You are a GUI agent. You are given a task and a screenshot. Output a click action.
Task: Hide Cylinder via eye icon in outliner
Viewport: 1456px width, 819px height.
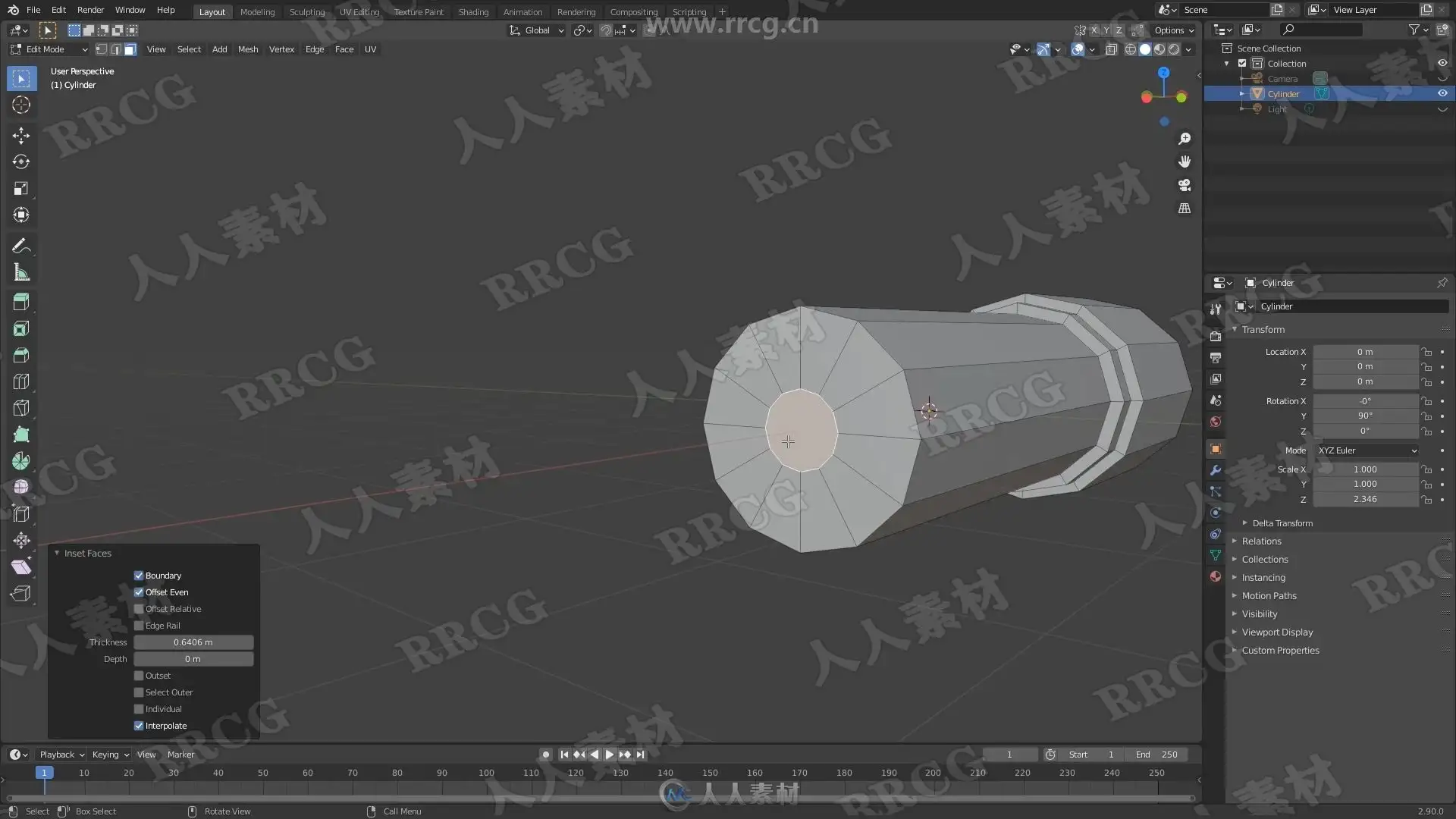(1442, 94)
